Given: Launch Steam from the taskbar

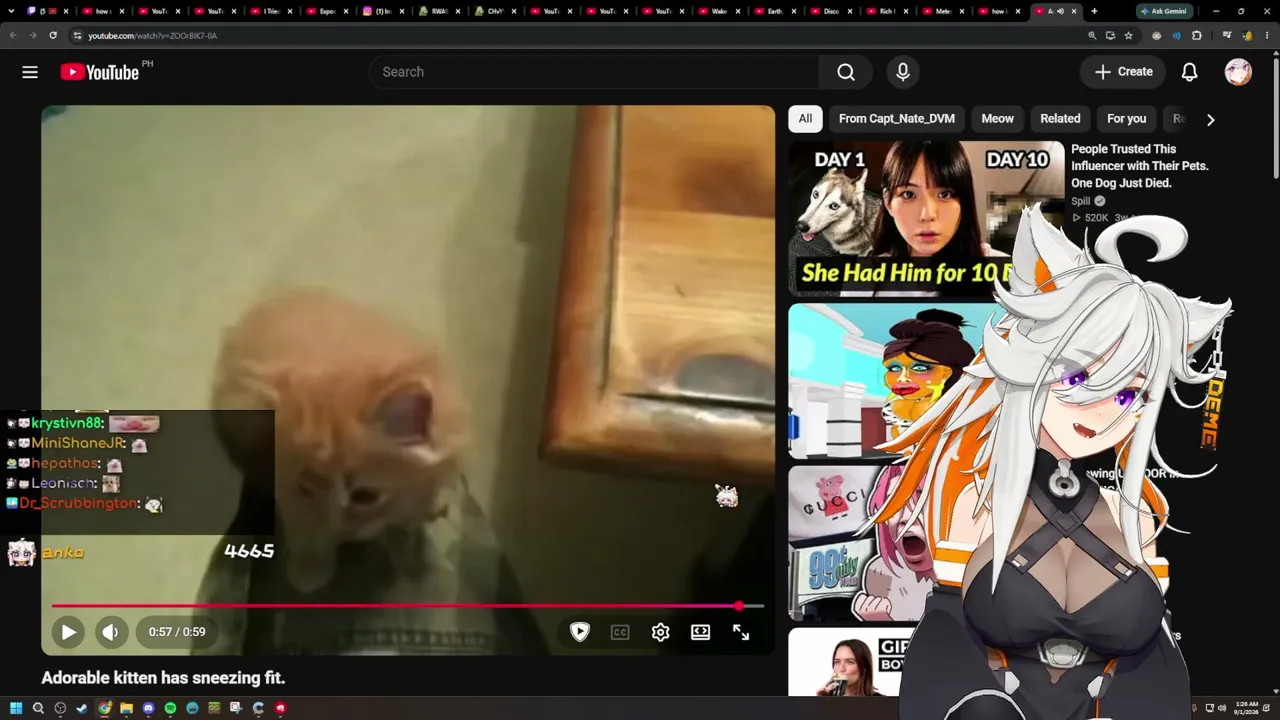Looking at the screenshot, I should pos(82,708).
